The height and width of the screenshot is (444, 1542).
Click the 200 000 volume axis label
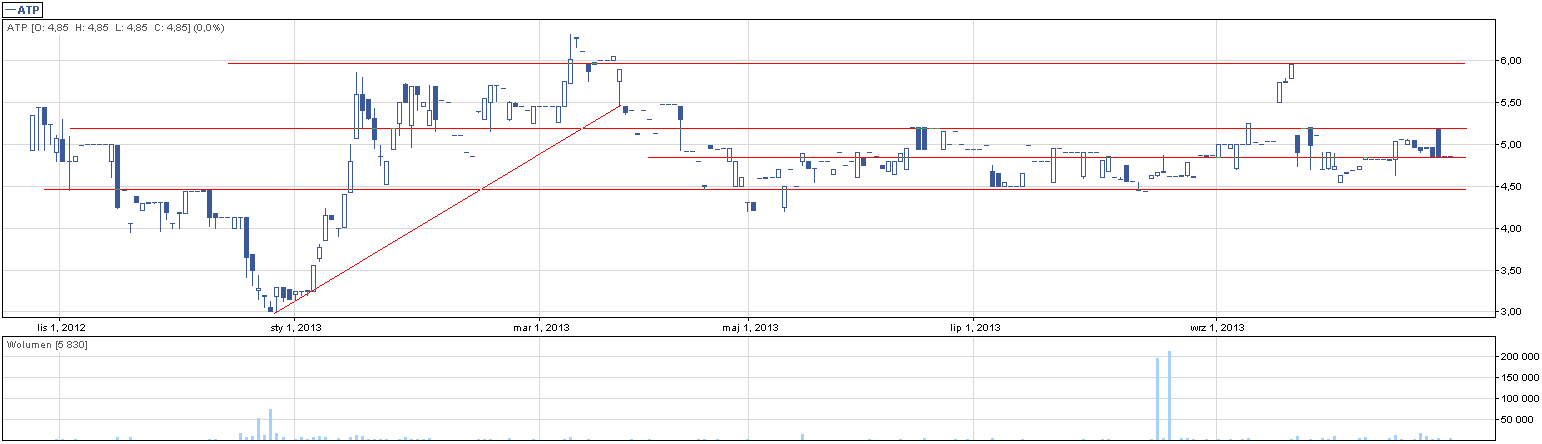click(x=1520, y=357)
